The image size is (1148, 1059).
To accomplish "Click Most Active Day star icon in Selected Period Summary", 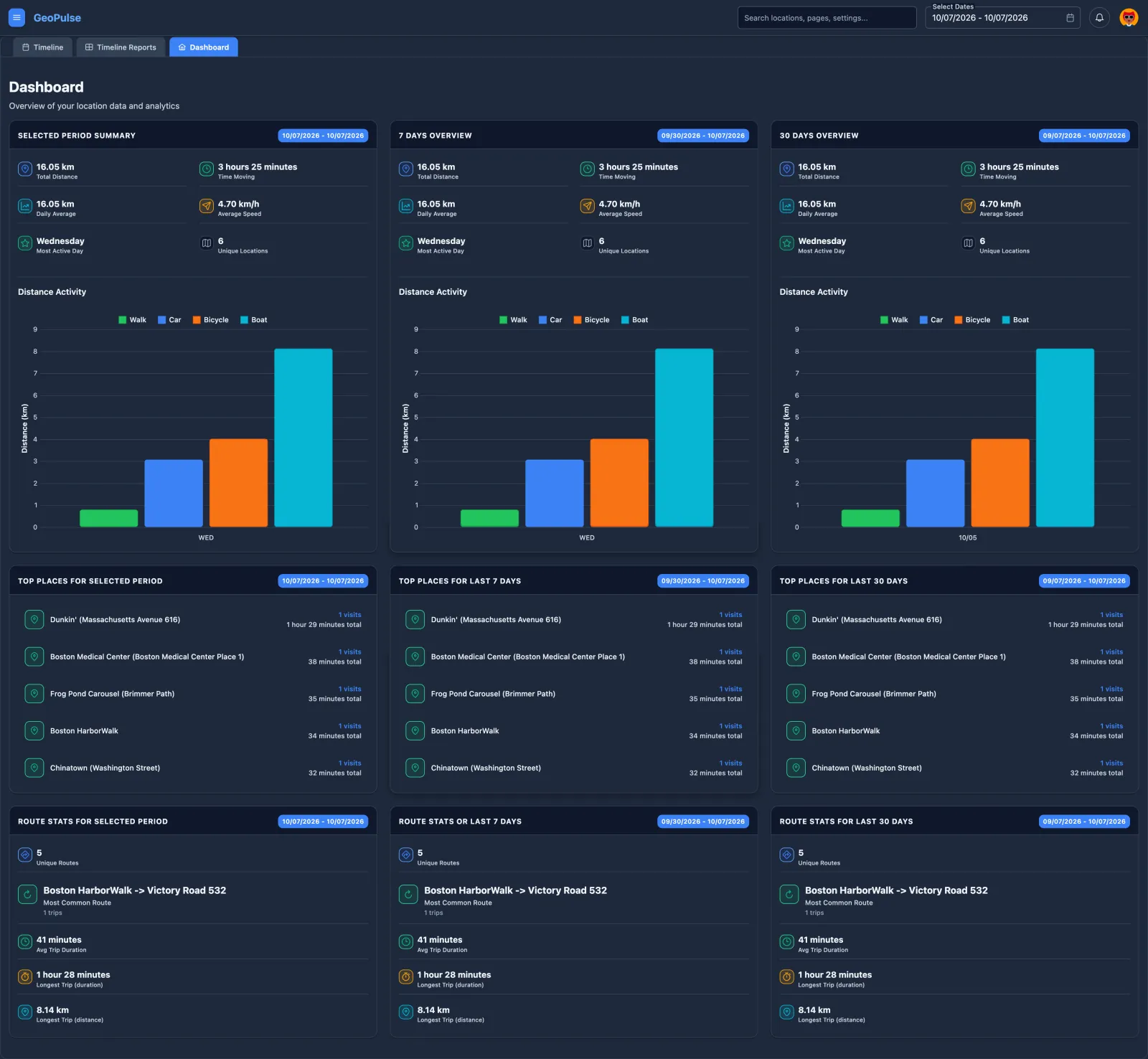I will click(25, 244).
